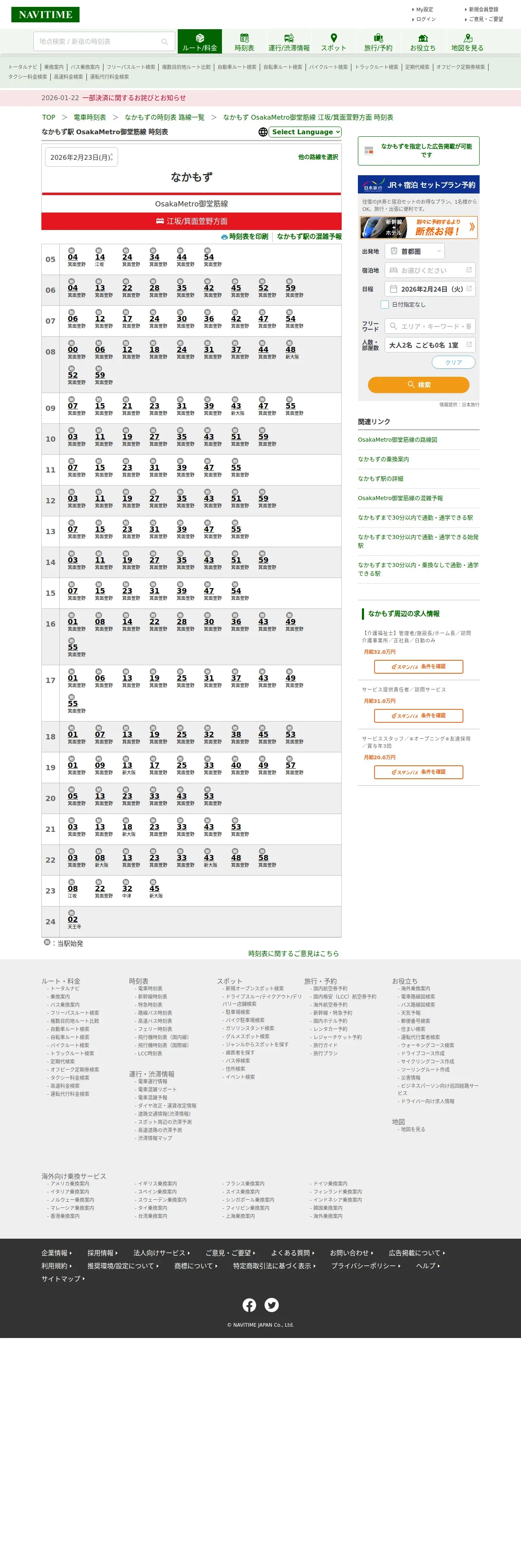Screen dimensions: 521x1568
Task: Open OsakaMetro御堂筋線の混雑予報 link
Action: point(400,498)
